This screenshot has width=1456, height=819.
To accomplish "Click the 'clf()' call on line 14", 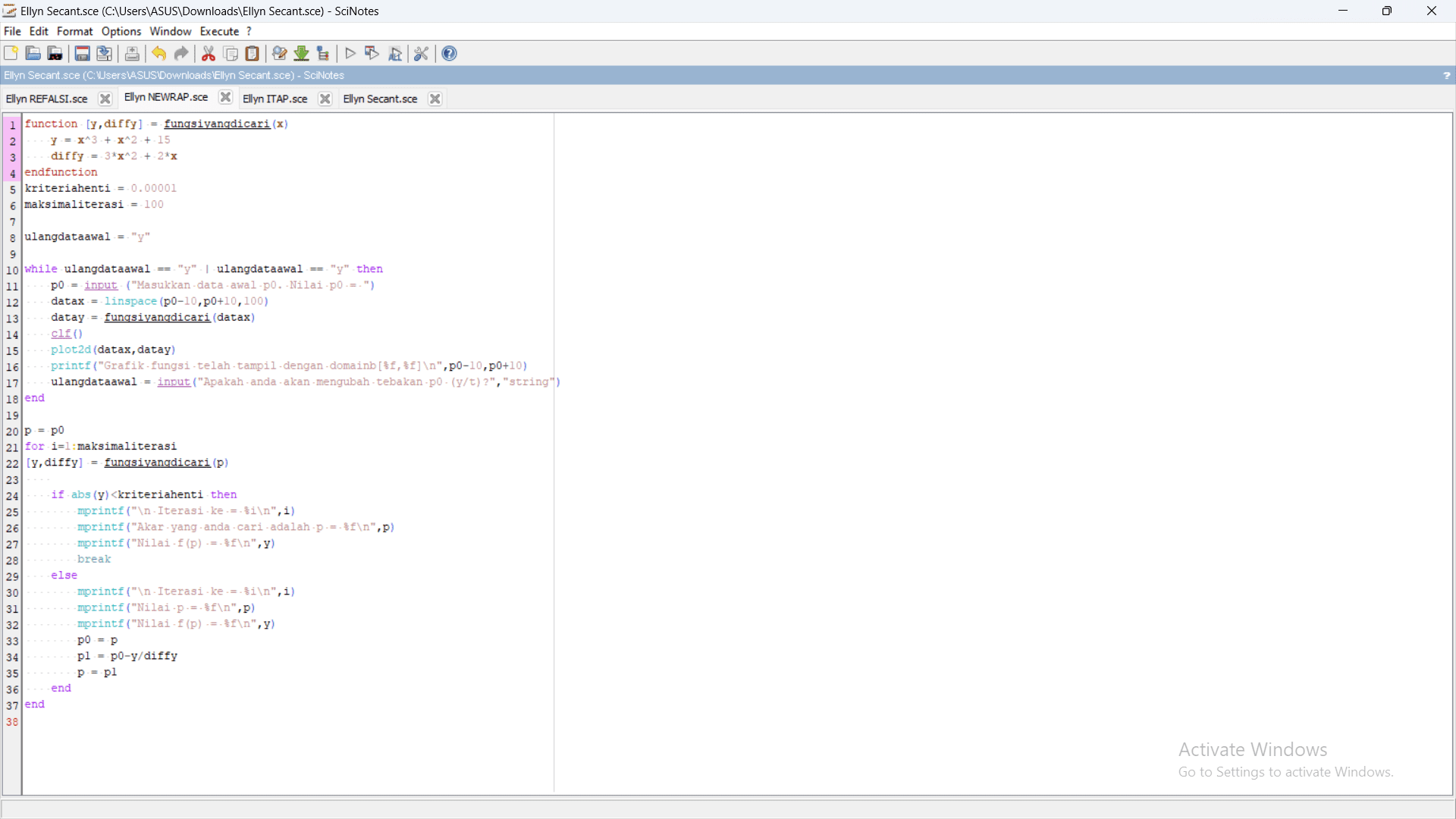I will (x=67, y=334).
